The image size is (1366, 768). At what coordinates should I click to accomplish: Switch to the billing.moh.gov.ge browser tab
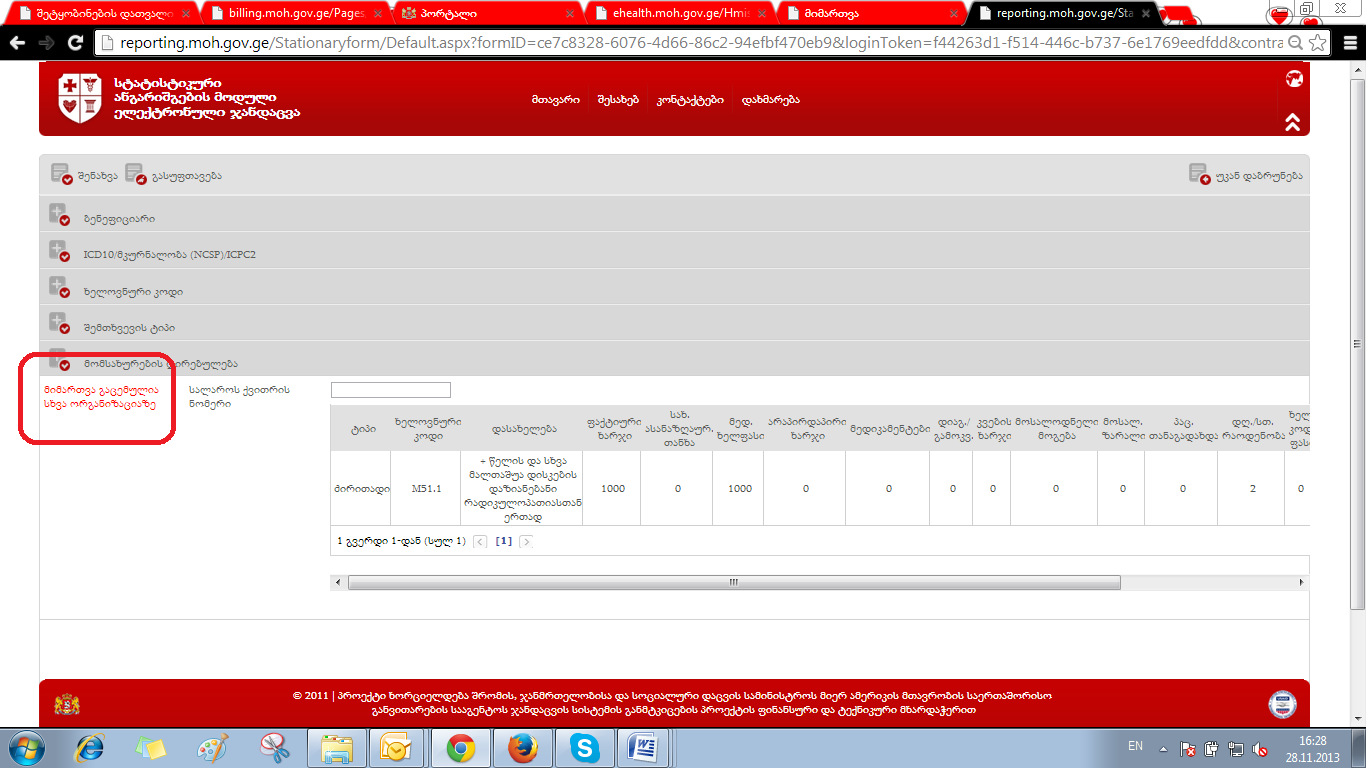290,14
